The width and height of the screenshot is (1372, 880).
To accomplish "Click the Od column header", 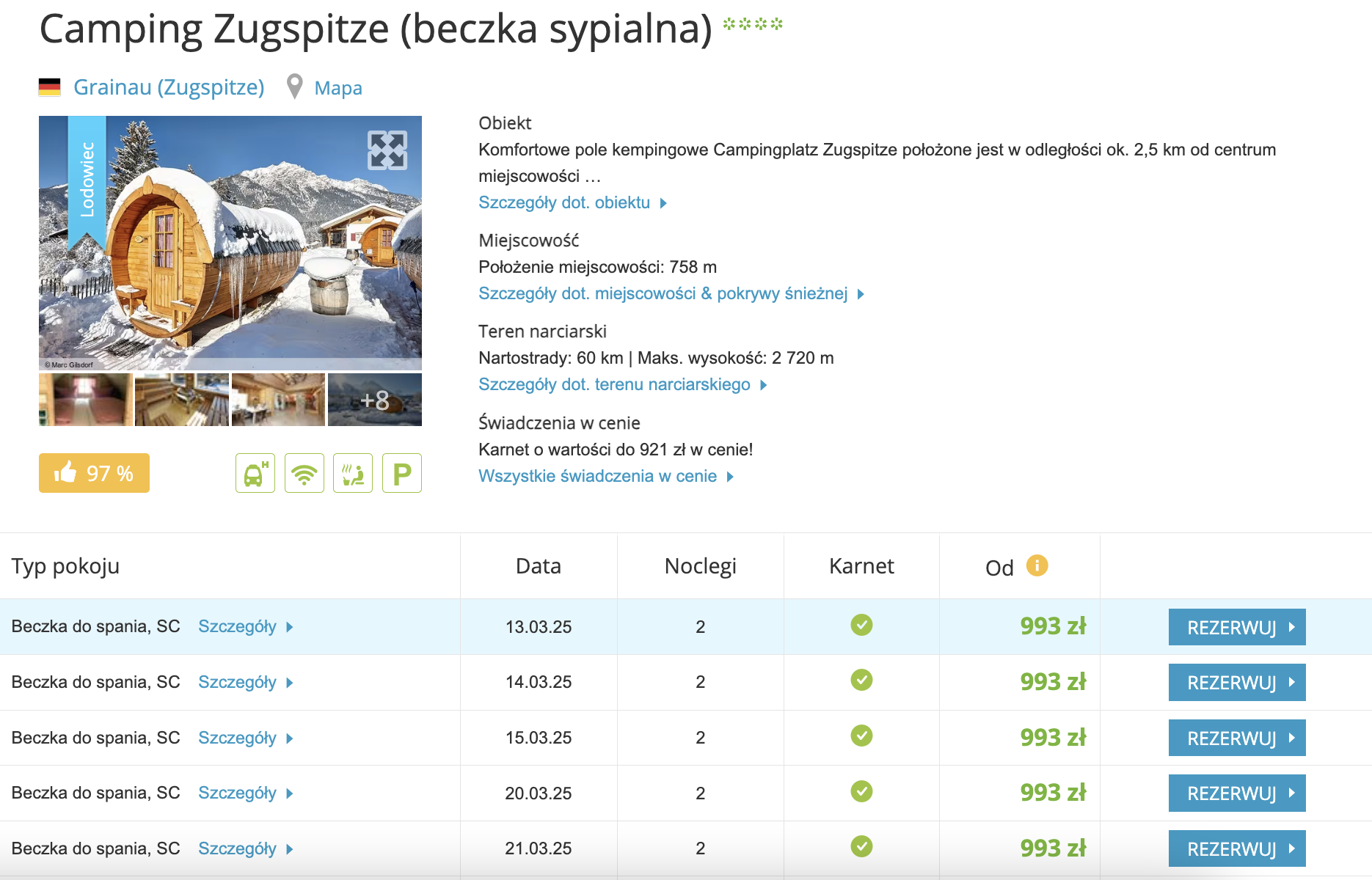I will (999, 568).
